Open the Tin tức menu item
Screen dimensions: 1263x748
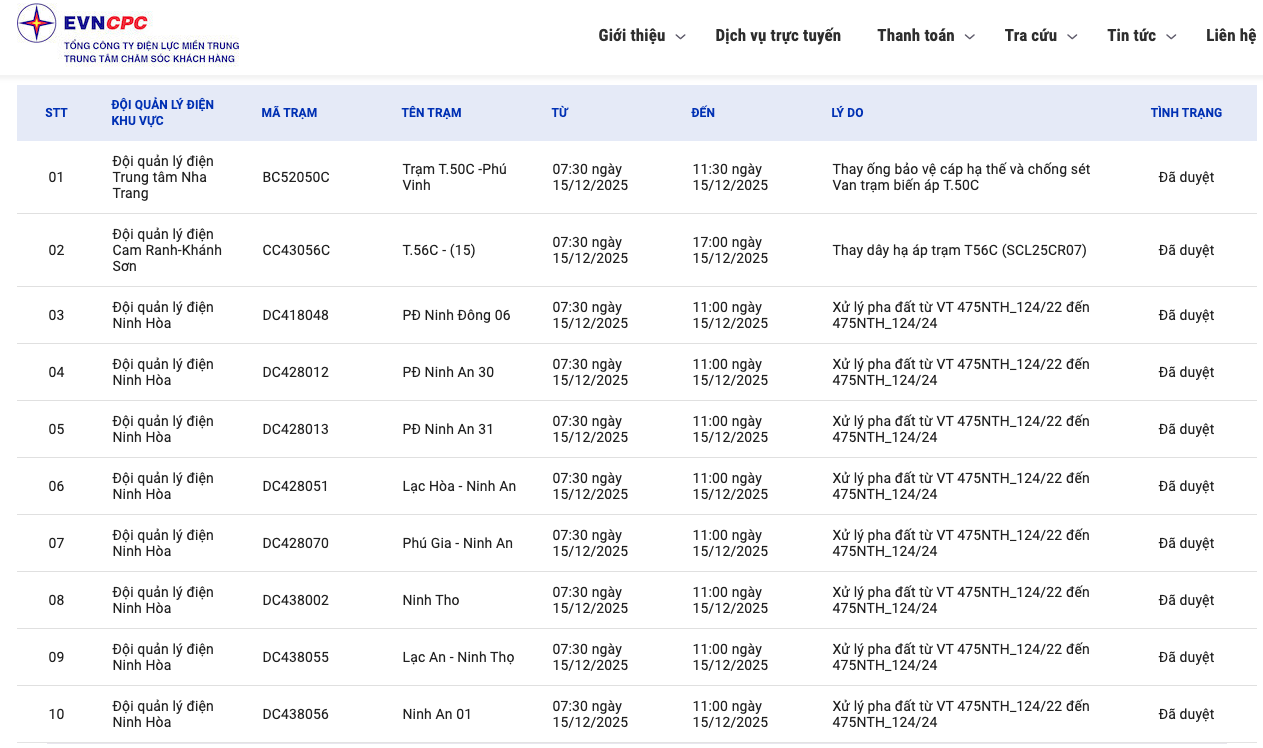pos(1131,36)
